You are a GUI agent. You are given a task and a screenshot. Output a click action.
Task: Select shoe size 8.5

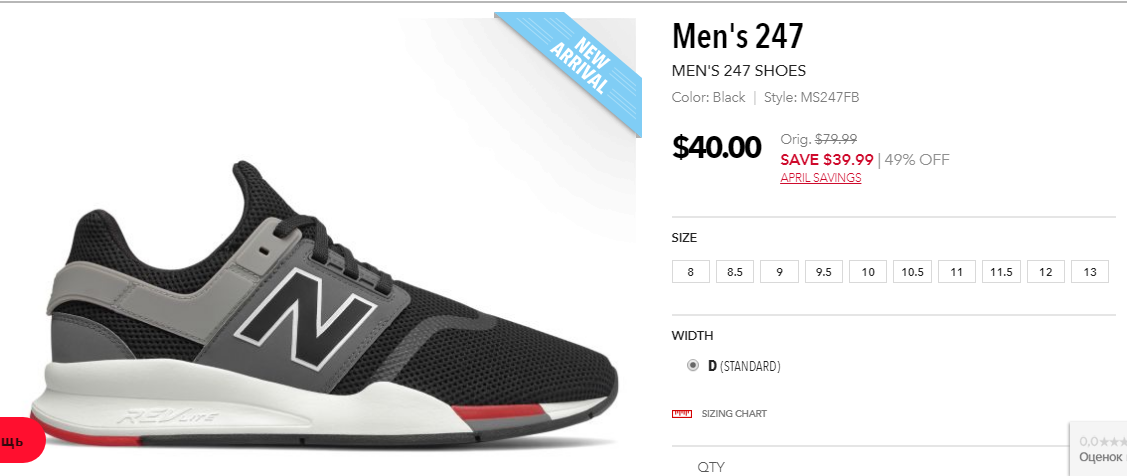tap(735, 272)
